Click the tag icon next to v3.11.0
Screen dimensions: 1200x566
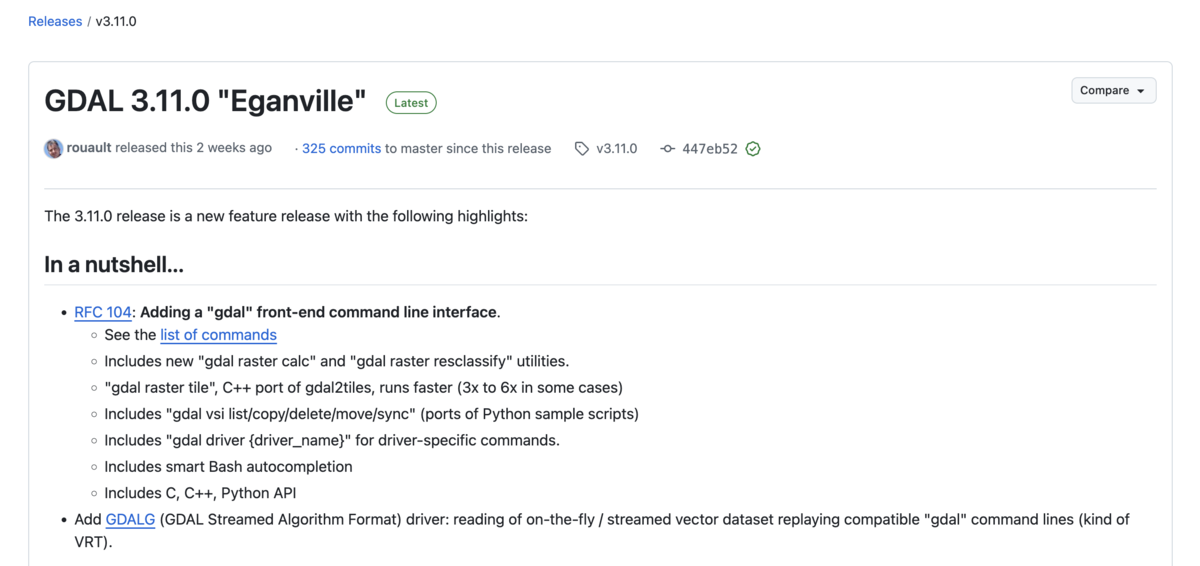click(582, 149)
